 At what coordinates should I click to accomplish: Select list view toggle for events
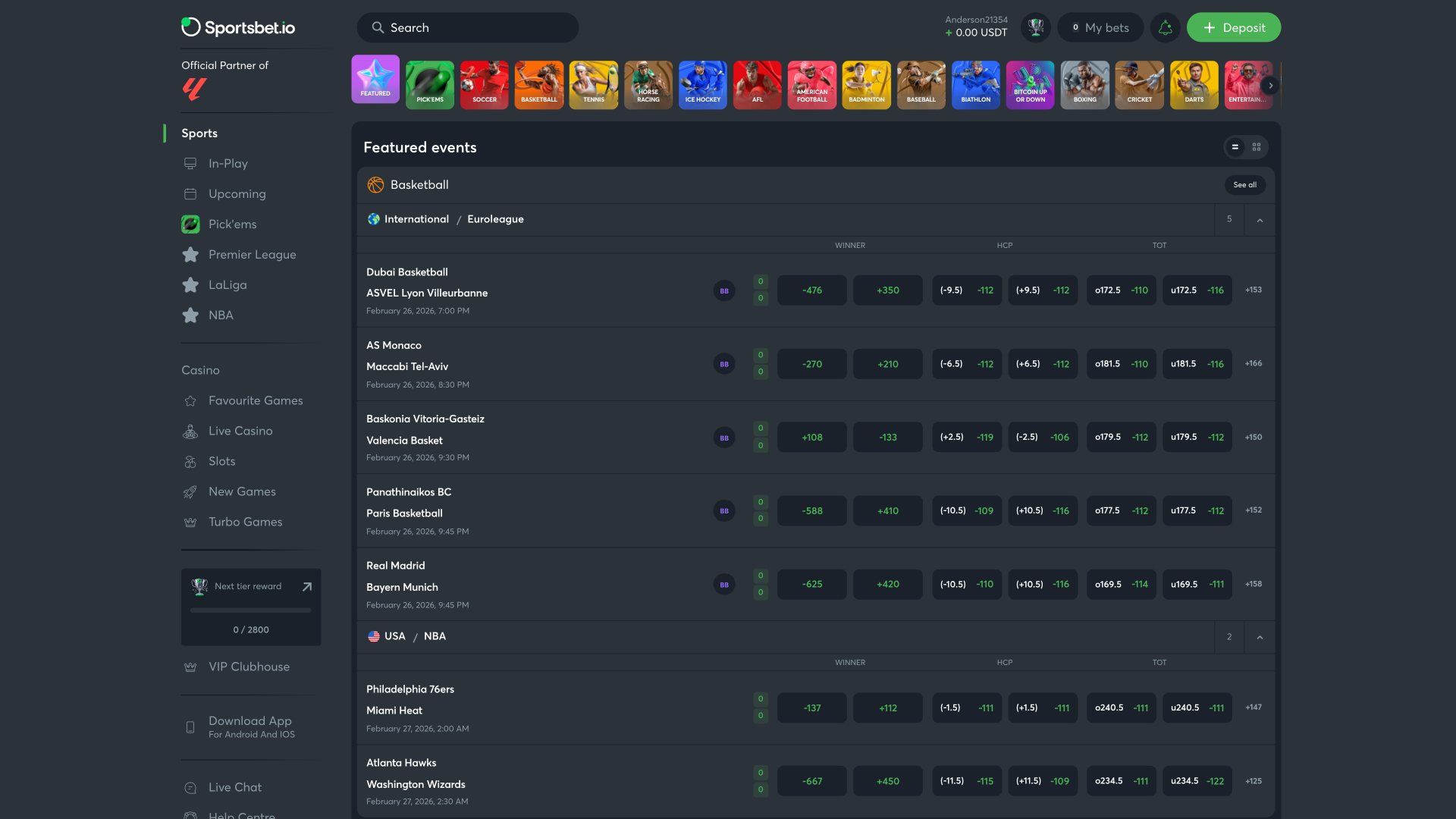(x=1235, y=146)
